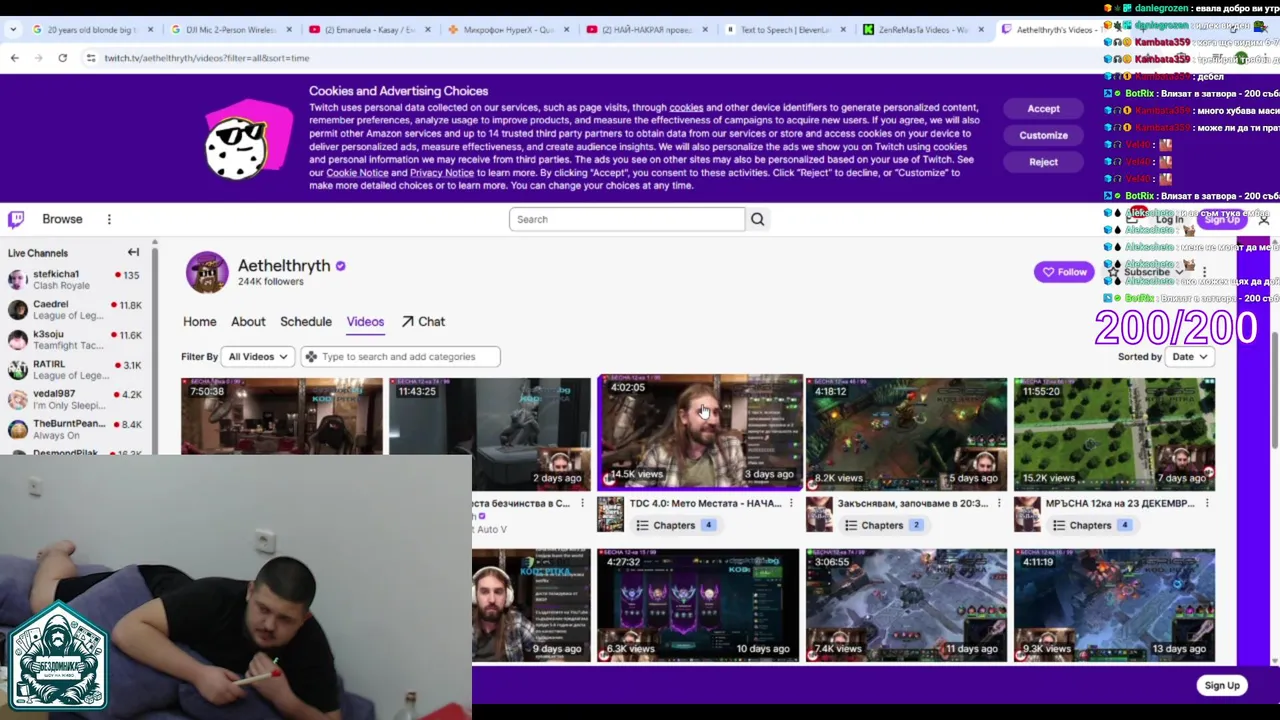Viewport: 1280px width, 720px height.
Task: Expand Chapters for МРЪСНА 12ка video
Action: pos(1093,525)
